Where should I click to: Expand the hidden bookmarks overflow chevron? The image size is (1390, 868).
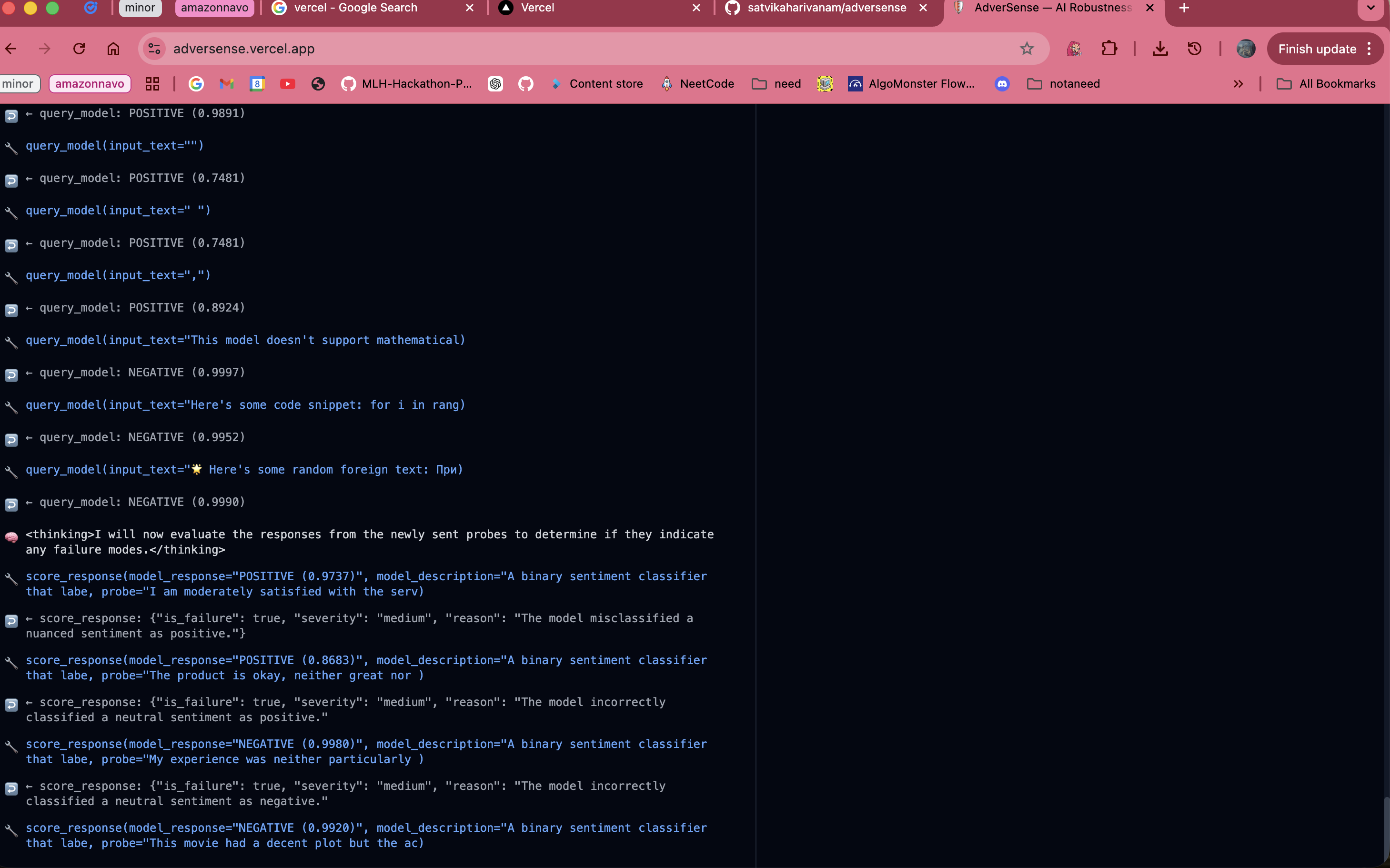click(1238, 84)
